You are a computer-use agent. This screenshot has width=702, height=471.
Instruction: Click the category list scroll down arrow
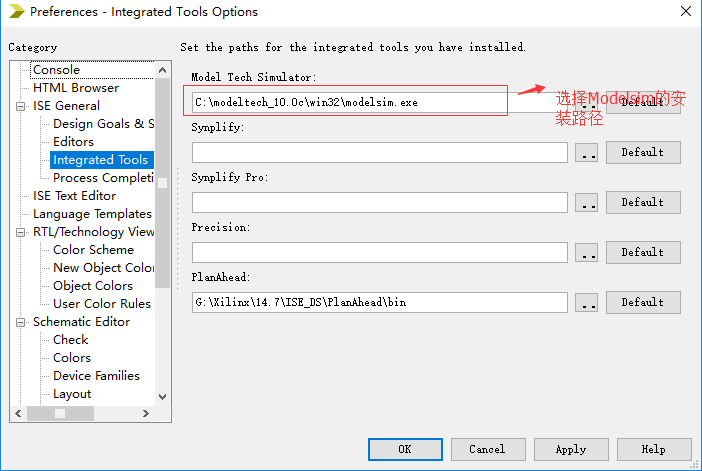pyautogui.click(x=163, y=396)
